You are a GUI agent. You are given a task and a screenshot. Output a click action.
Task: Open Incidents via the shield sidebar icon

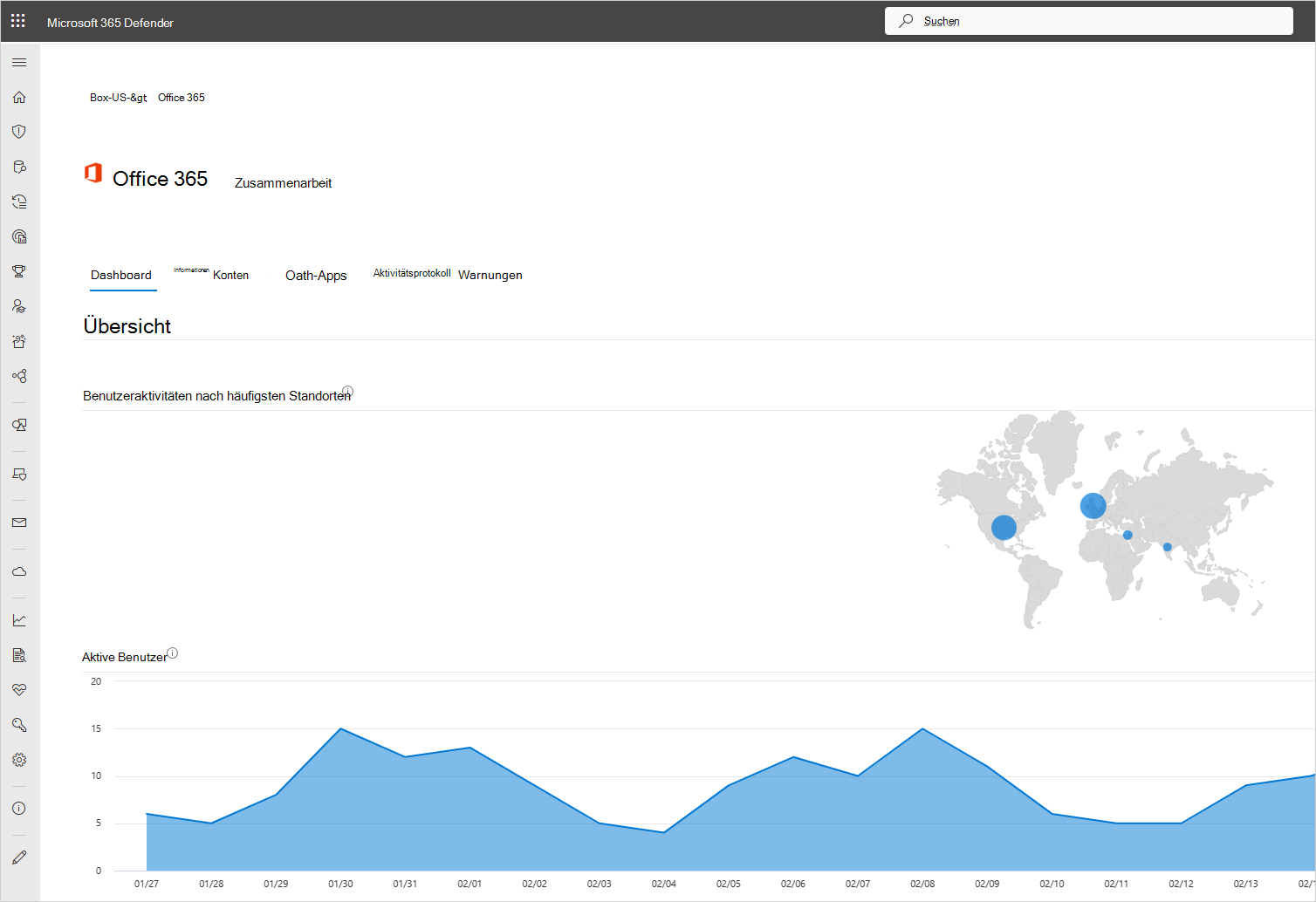coord(18,132)
